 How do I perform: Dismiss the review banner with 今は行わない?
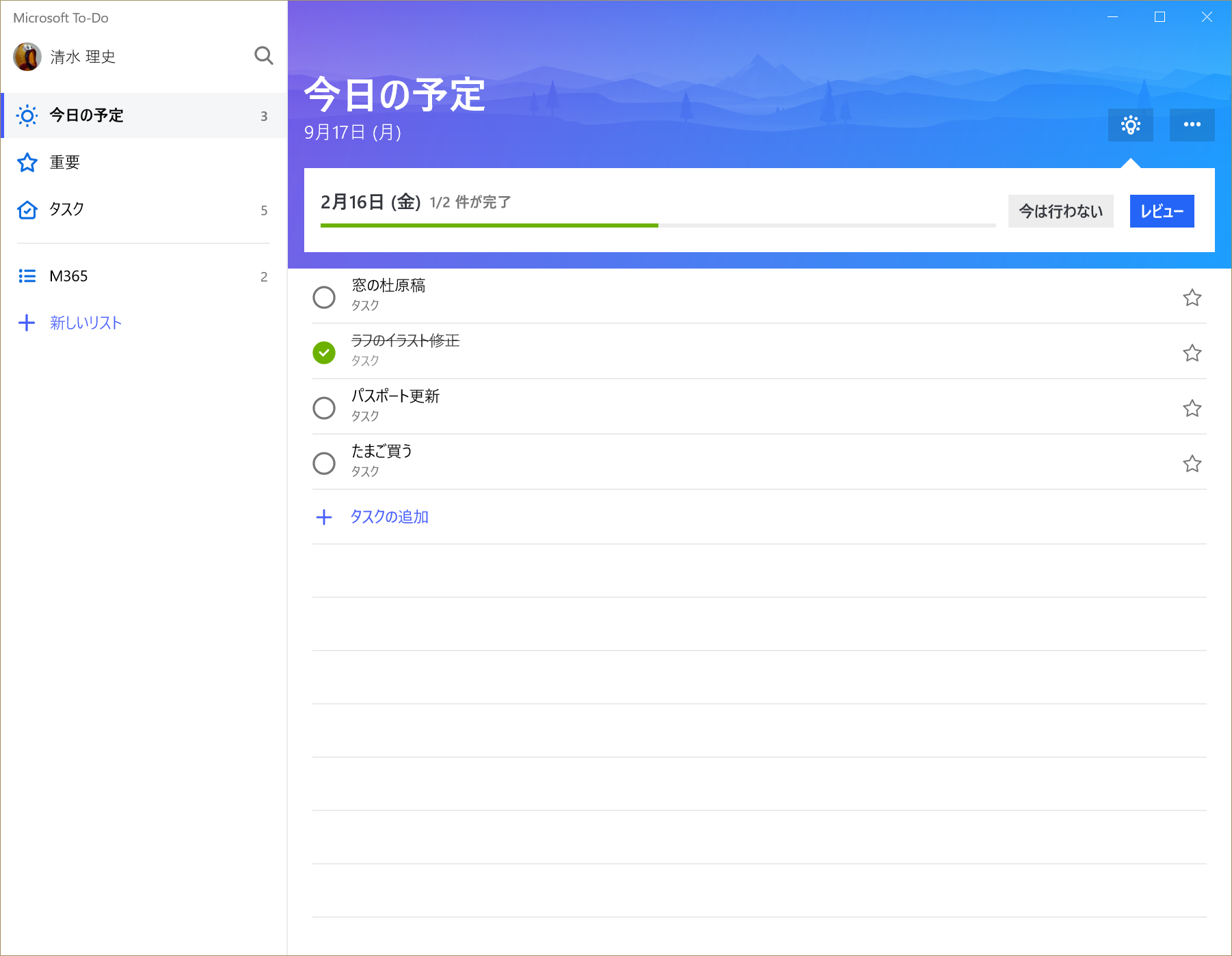(1060, 211)
